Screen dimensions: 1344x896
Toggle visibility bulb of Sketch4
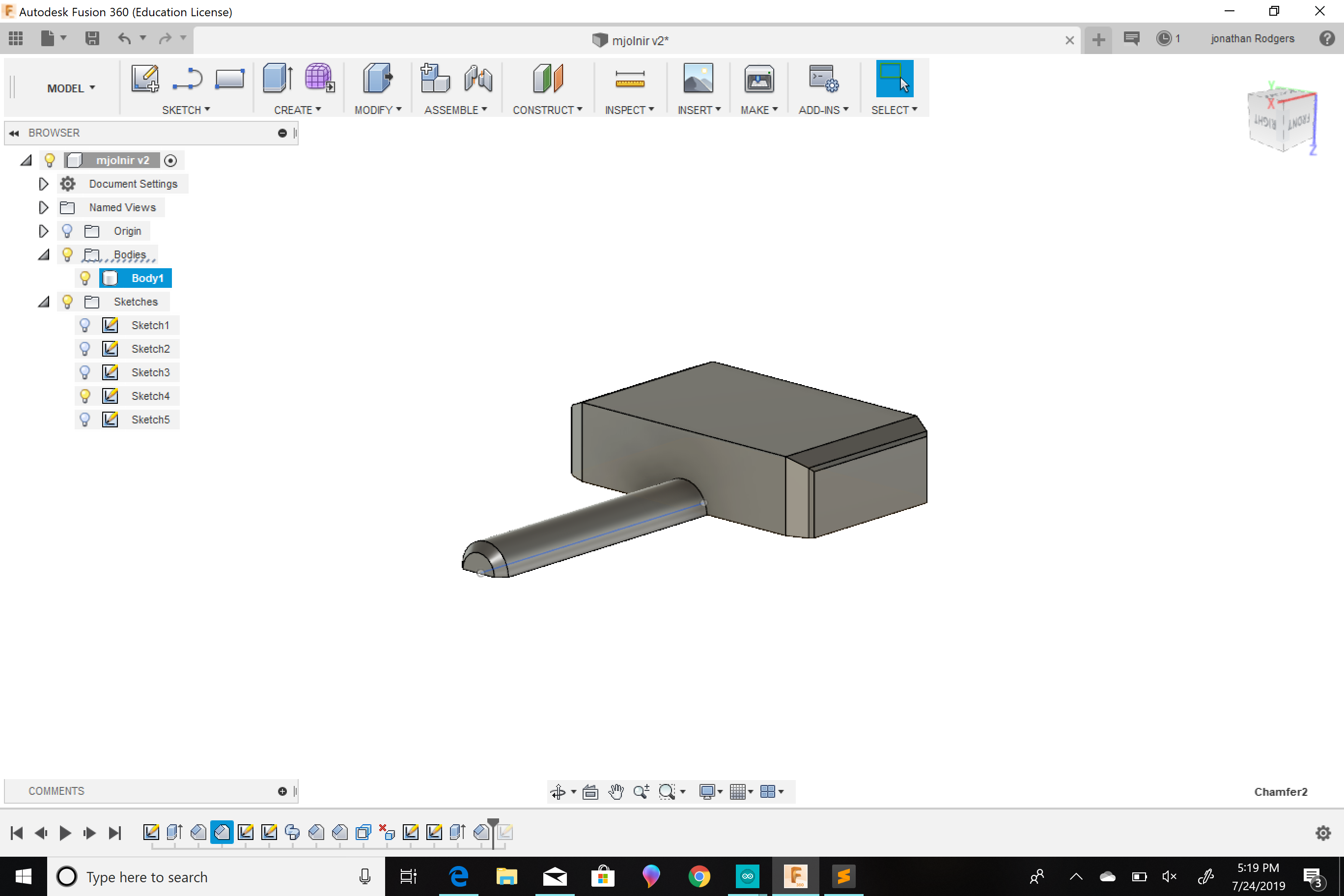click(84, 396)
